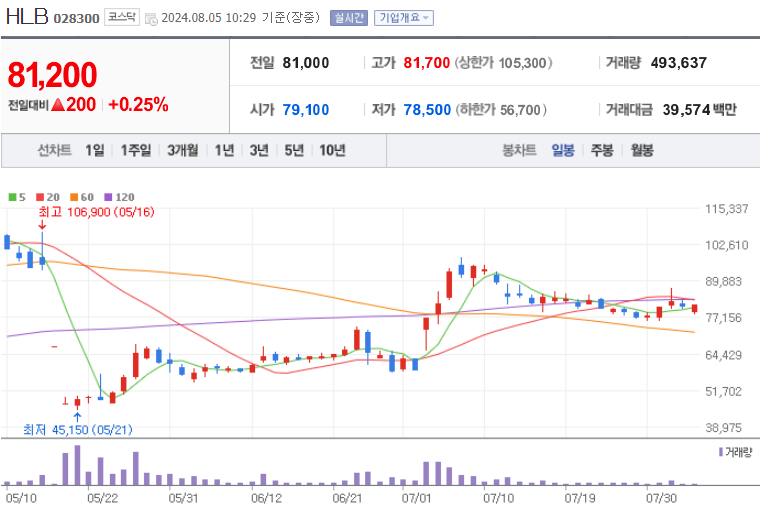Click the 최저 45,150 (05/21) low label
760x510 pixels.
tap(78, 430)
